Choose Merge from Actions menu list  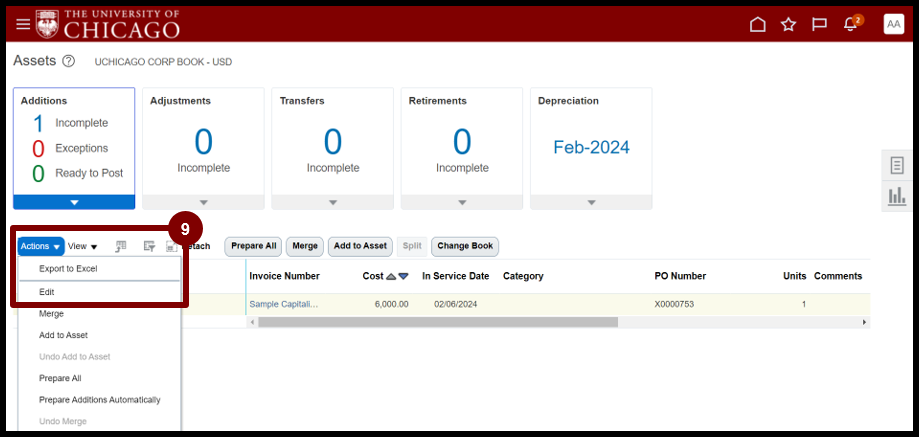pos(52,314)
